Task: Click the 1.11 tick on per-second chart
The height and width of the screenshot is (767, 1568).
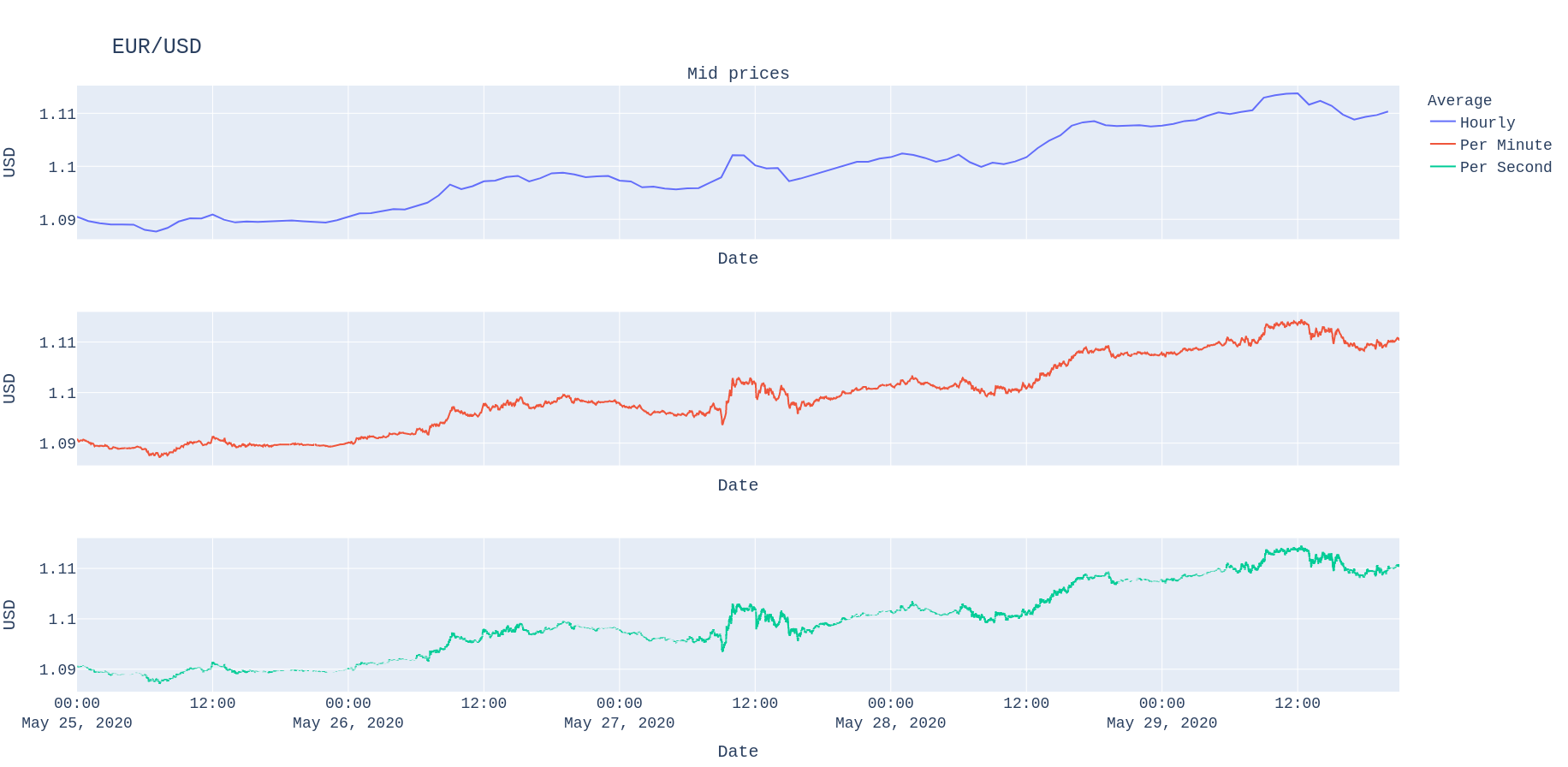Action: 57,568
